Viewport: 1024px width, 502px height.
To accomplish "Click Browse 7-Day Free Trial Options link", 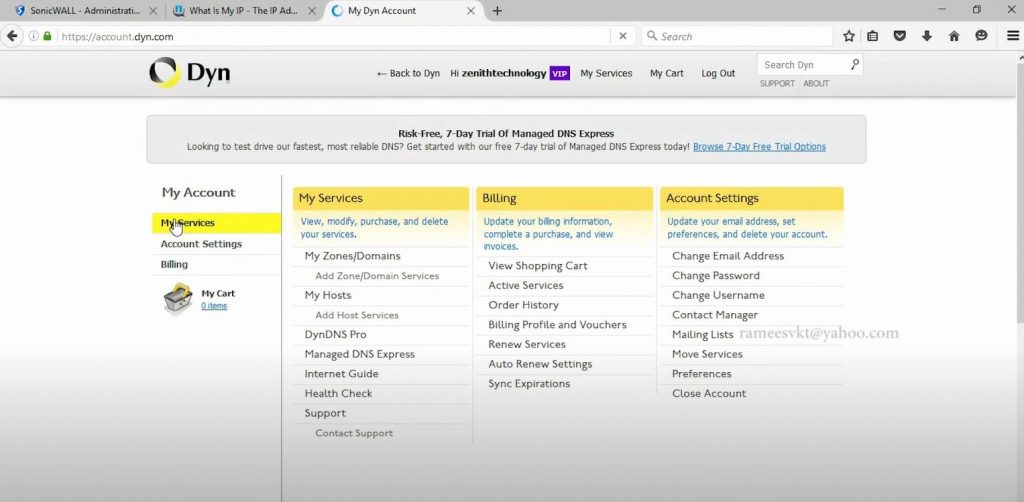I will pos(760,147).
